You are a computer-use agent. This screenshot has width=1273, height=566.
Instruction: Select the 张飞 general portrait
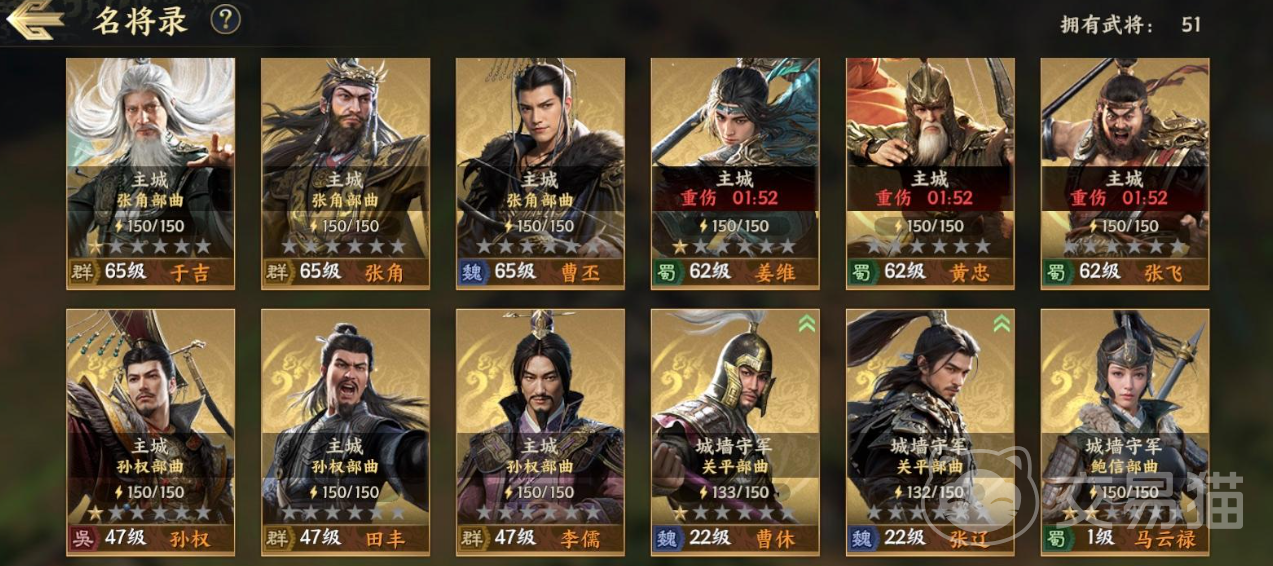coord(1125,173)
